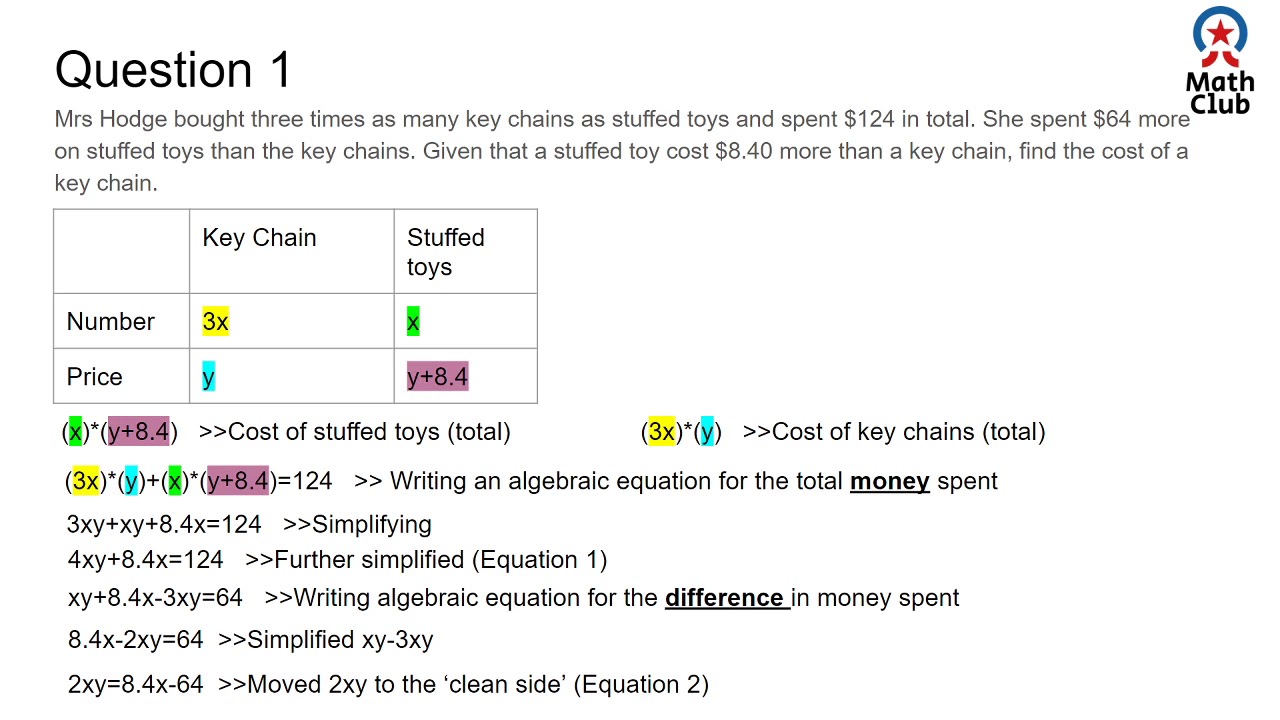Click the underlined word difference
The image size is (1280, 720).
pyautogui.click(x=724, y=598)
